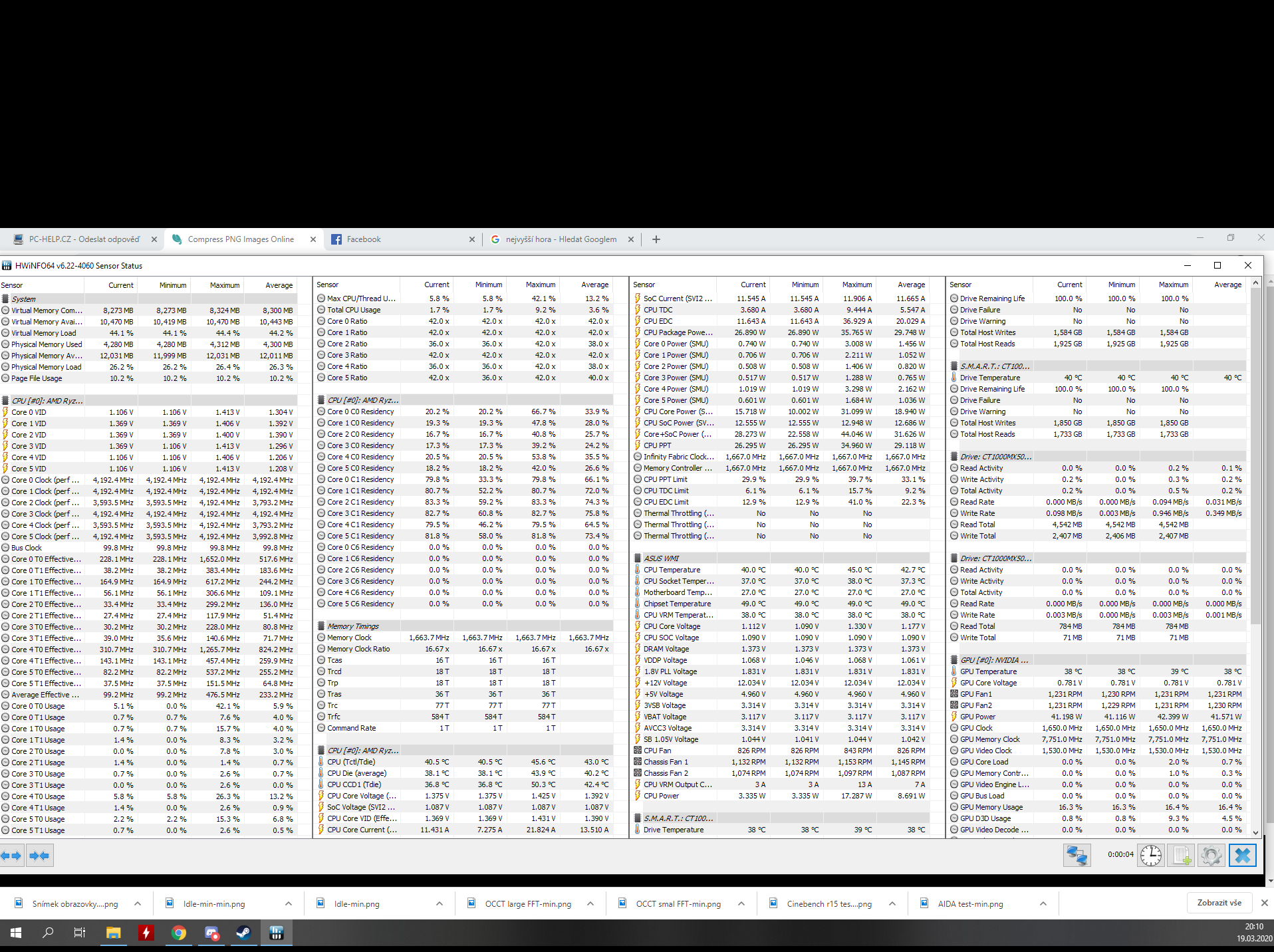Screen dimensions: 1274x952
Task: Collapse the ASUS WMI sensor group
Action: point(661,558)
